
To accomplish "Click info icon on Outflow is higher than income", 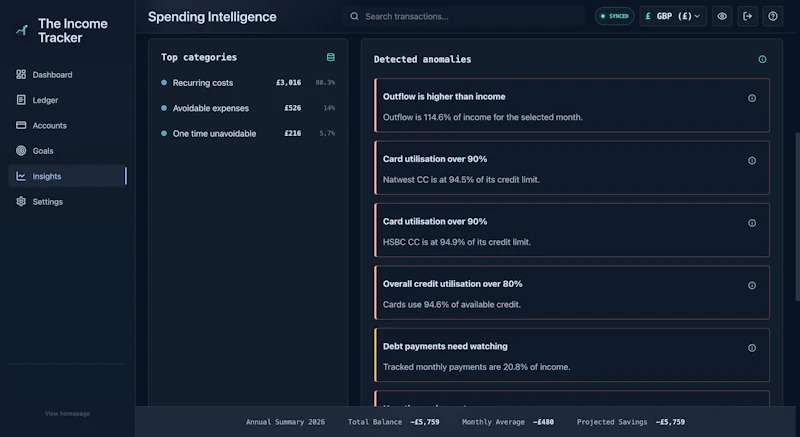I will [752, 98].
